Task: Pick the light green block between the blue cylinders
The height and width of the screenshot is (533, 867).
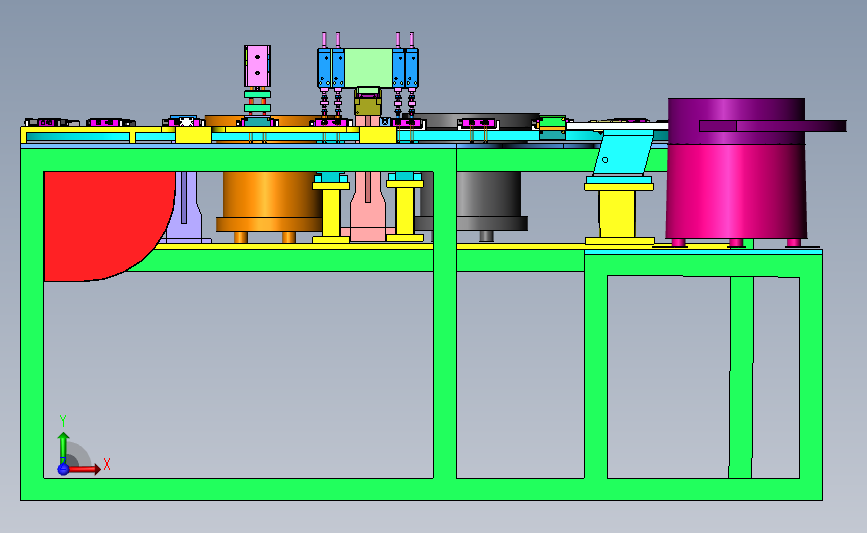Action: coord(368,67)
